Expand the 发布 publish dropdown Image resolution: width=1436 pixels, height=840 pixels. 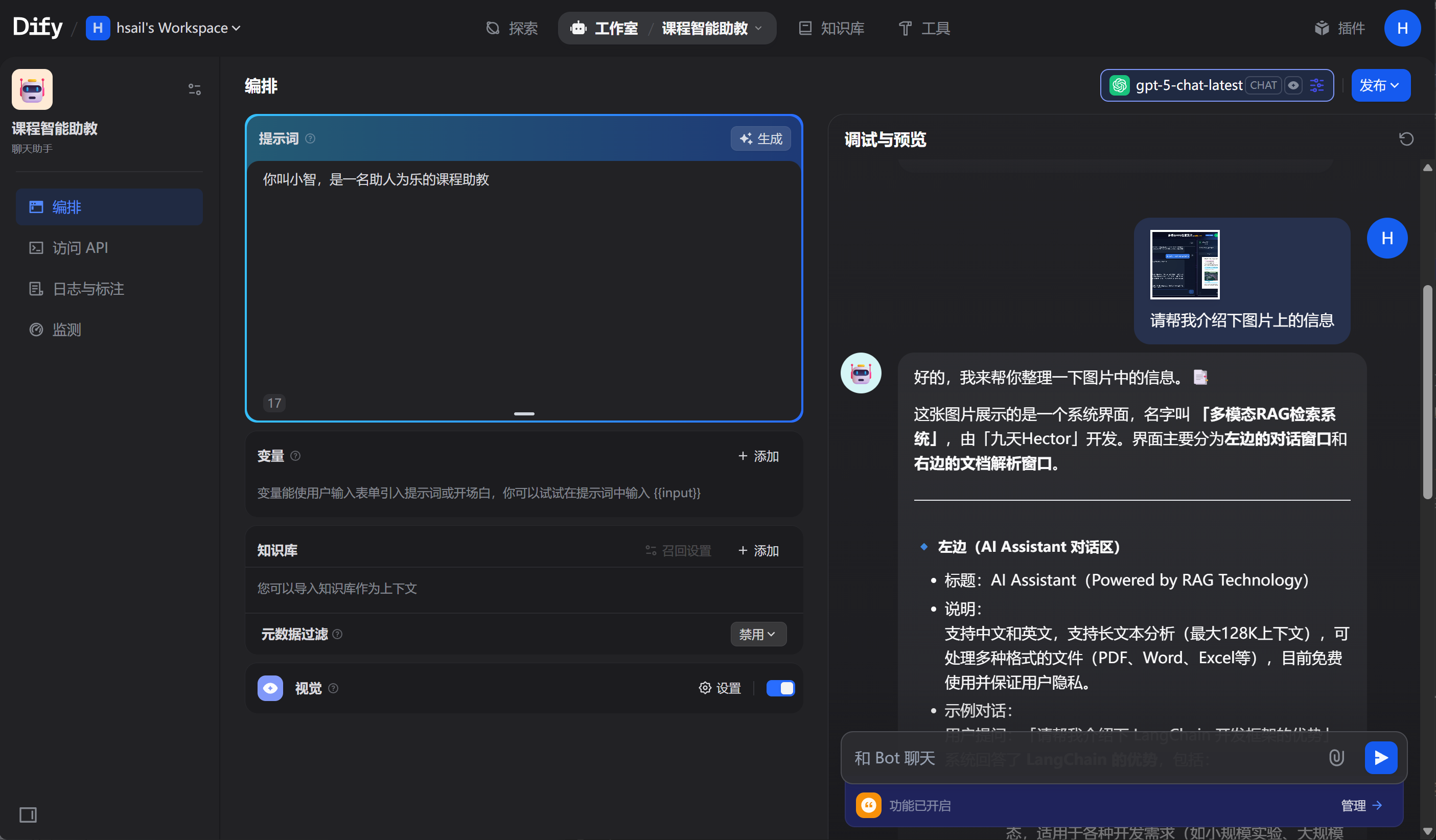1381,85
